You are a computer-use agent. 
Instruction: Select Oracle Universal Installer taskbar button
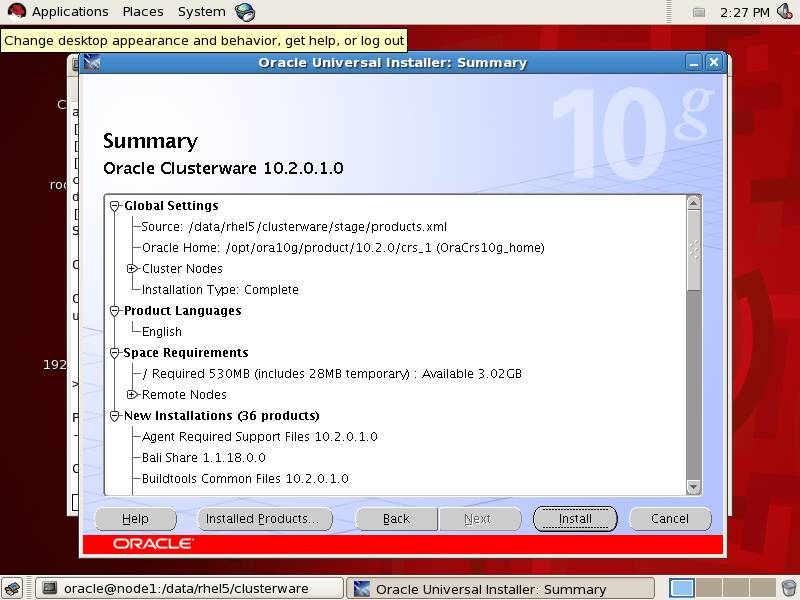[501, 589]
